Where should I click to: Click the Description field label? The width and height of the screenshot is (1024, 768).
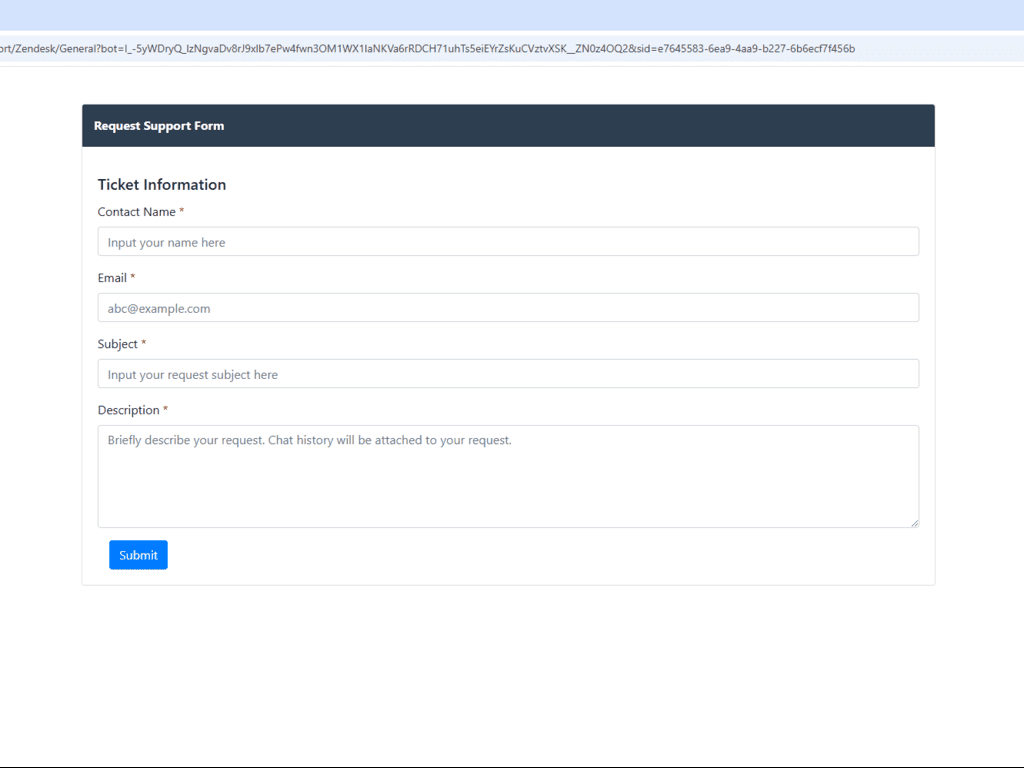tap(128, 410)
